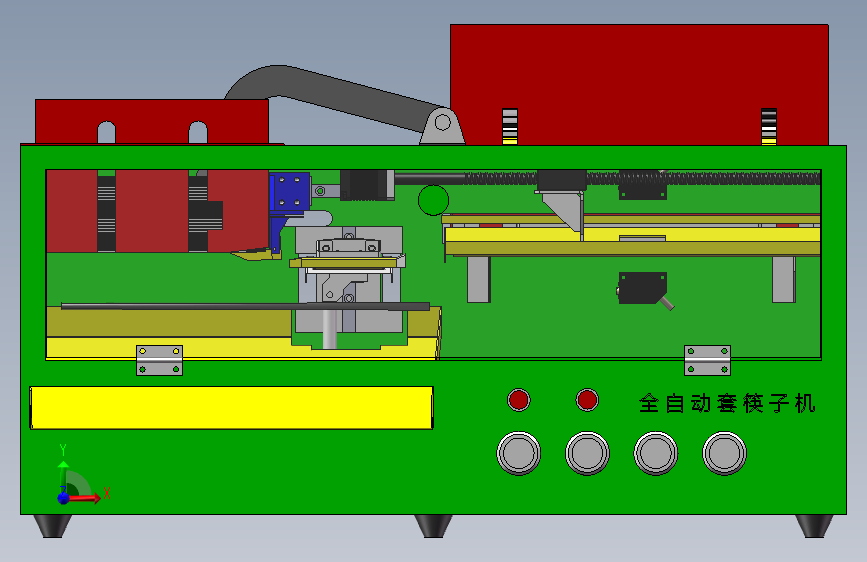Select the third gray round push button

coord(656,453)
